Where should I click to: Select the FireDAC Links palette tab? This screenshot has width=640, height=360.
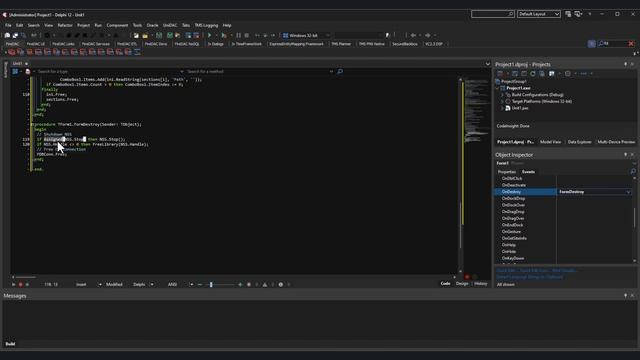[63, 44]
